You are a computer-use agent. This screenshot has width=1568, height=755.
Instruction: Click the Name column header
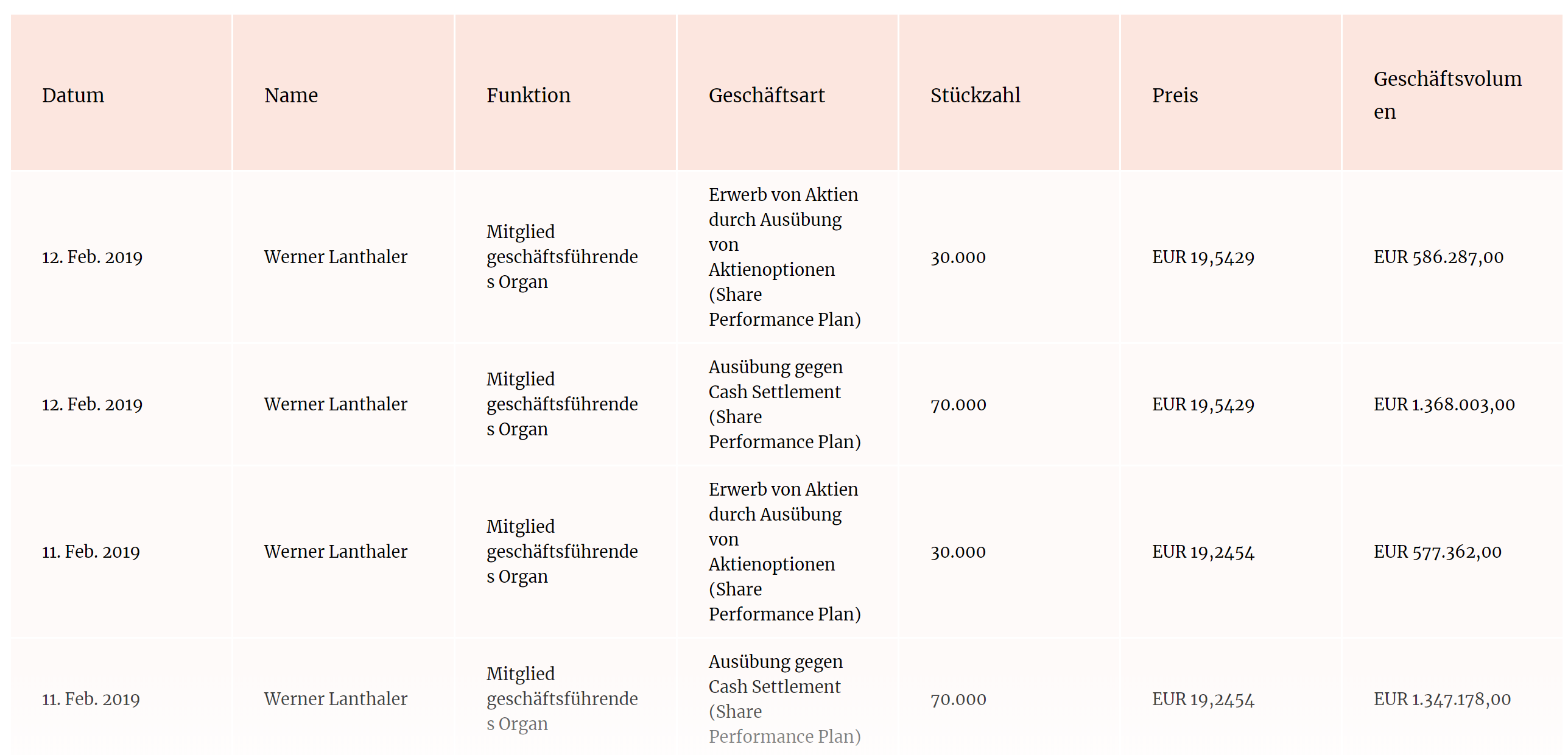290,96
